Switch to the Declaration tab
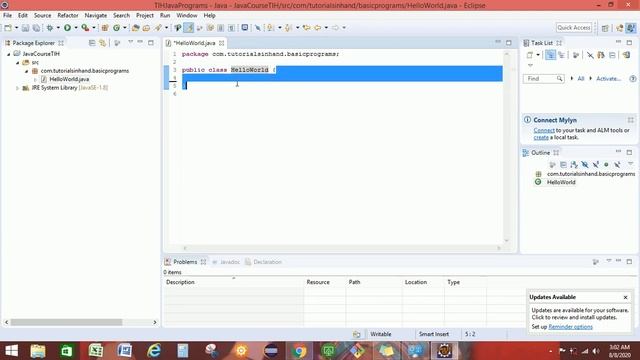The width and height of the screenshot is (640, 360). click(x=264, y=262)
